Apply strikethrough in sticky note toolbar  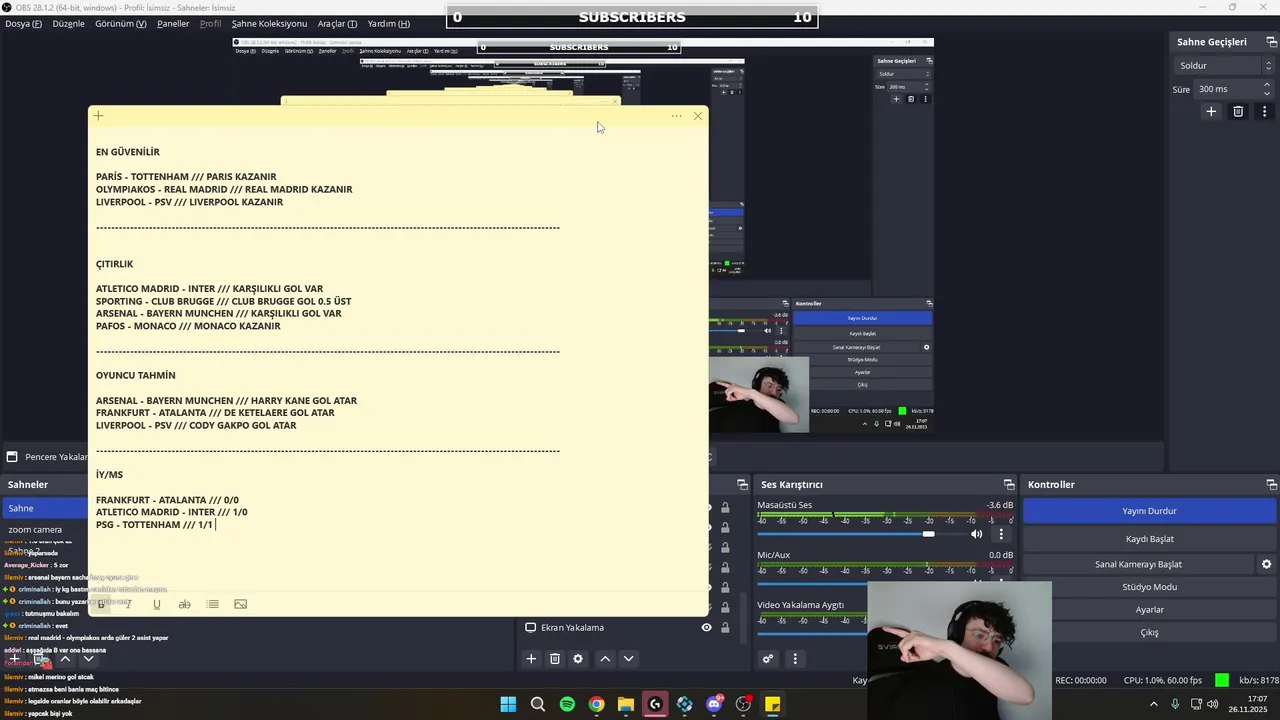tap(184, 604)
